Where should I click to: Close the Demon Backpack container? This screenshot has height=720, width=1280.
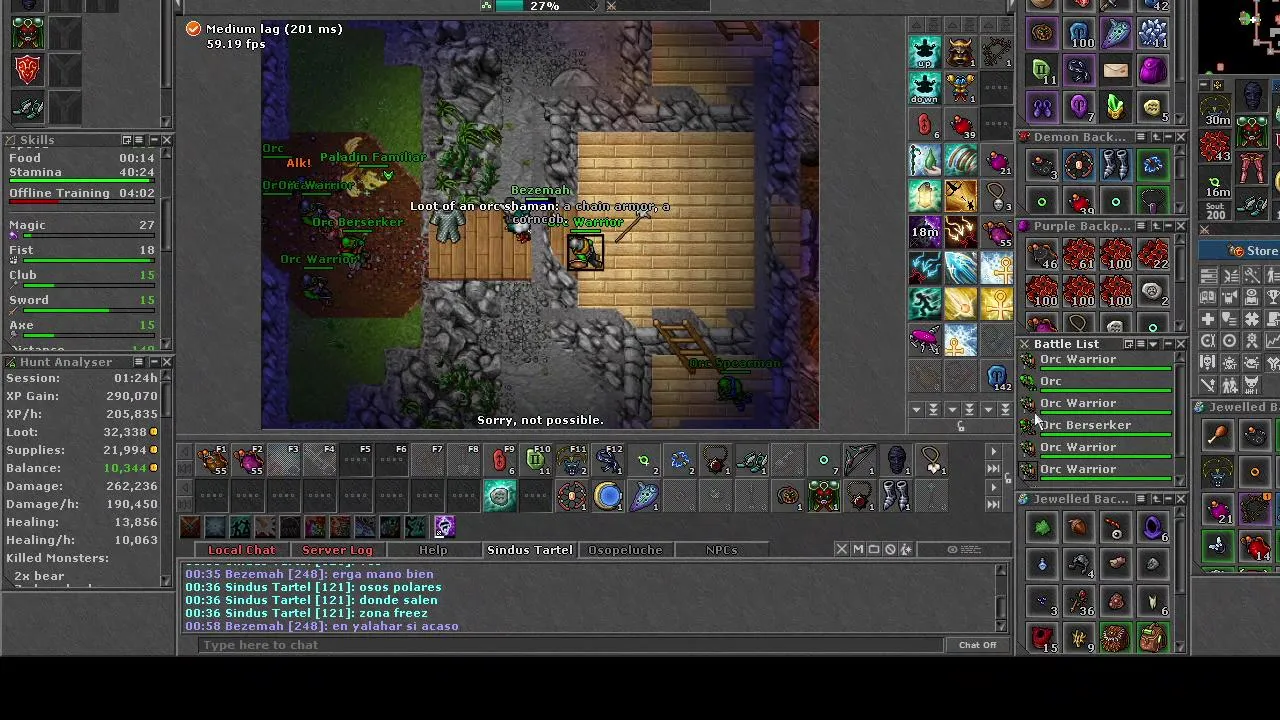coord(1181,137)
